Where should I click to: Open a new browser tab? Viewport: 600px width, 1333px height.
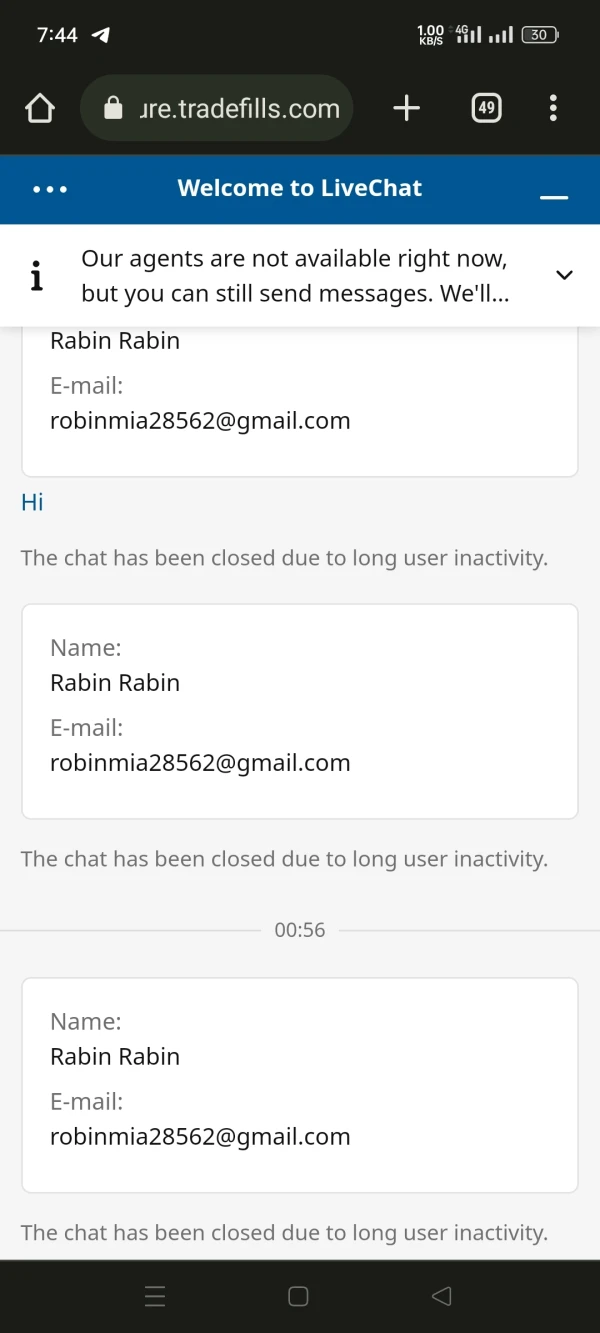pos(406,108)
